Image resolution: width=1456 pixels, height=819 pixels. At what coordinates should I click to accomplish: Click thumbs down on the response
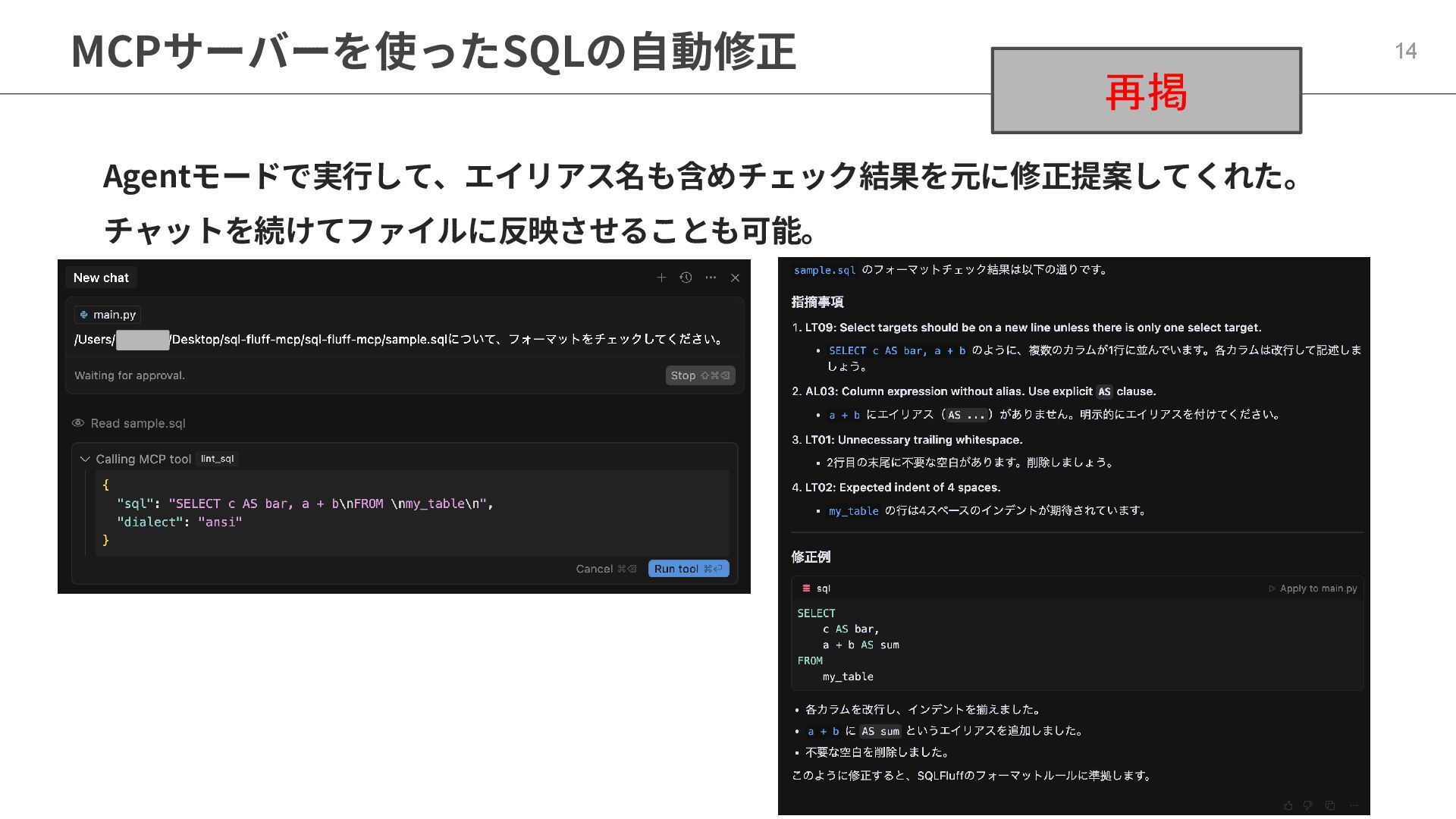[x=1308, y=805]
